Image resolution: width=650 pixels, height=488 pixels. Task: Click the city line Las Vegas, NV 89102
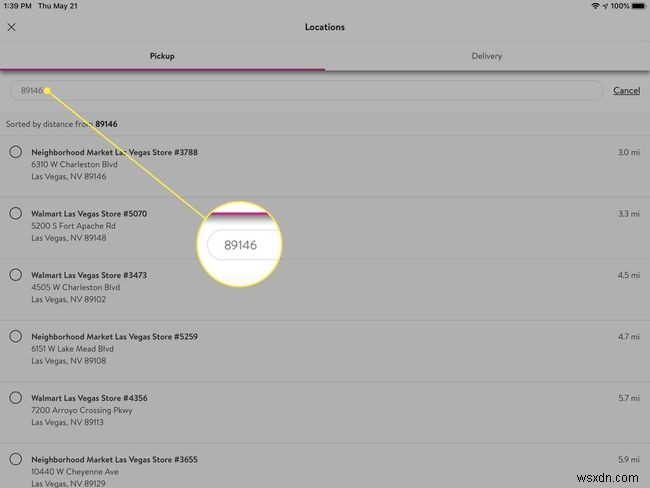69,299
